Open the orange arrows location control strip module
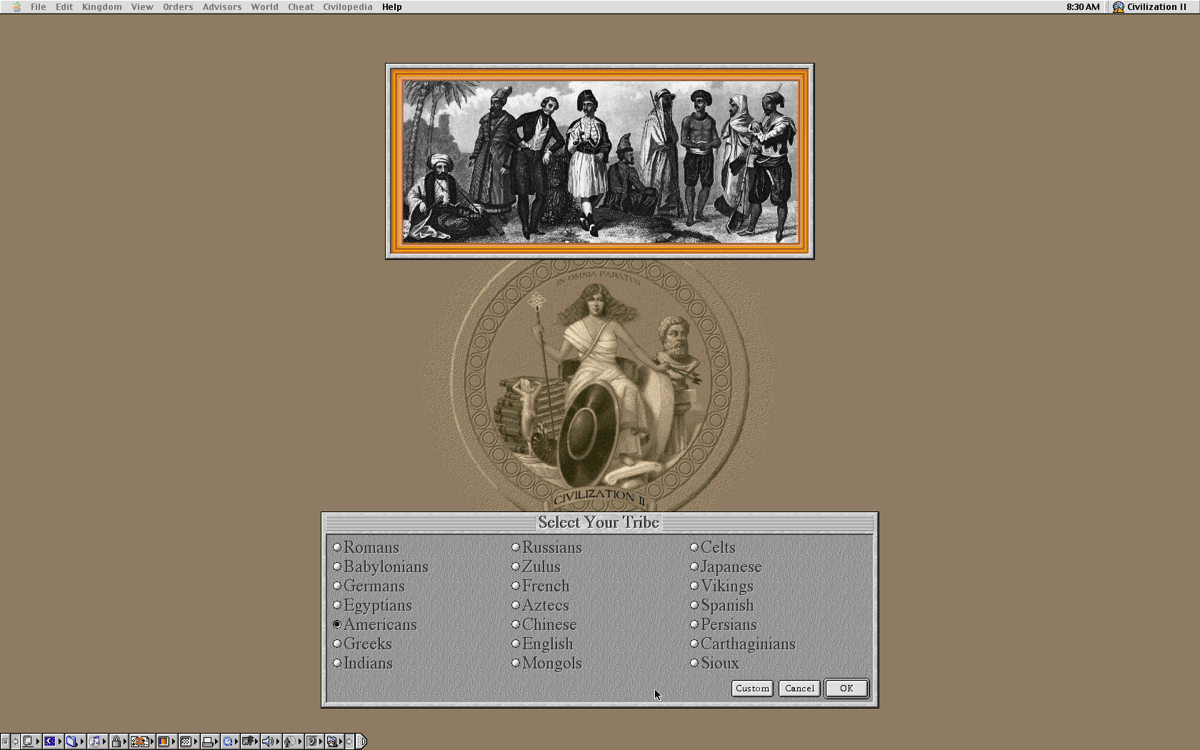The image size is (1200, 750). pyautogui.click(x=140, y=742)
